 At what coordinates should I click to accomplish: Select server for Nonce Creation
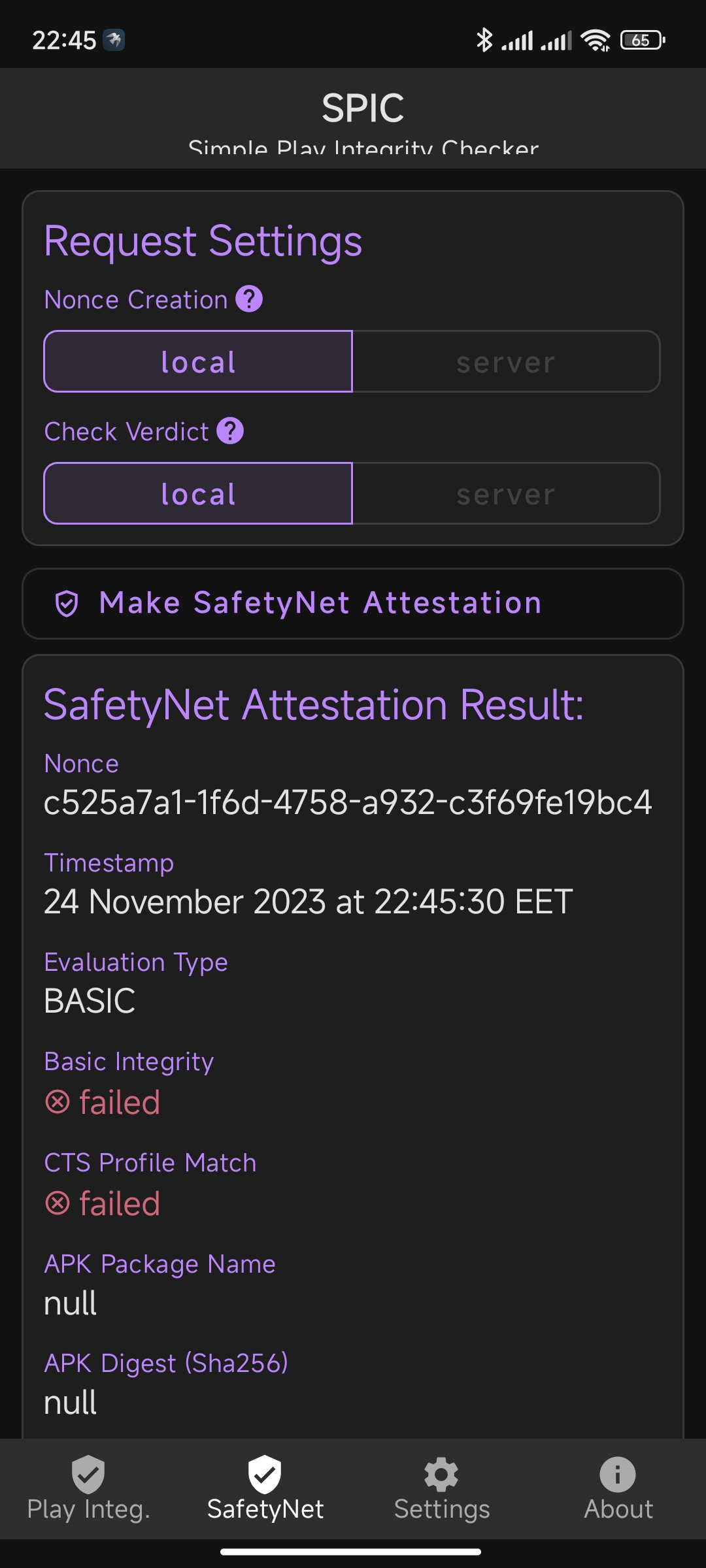point(506,361)
